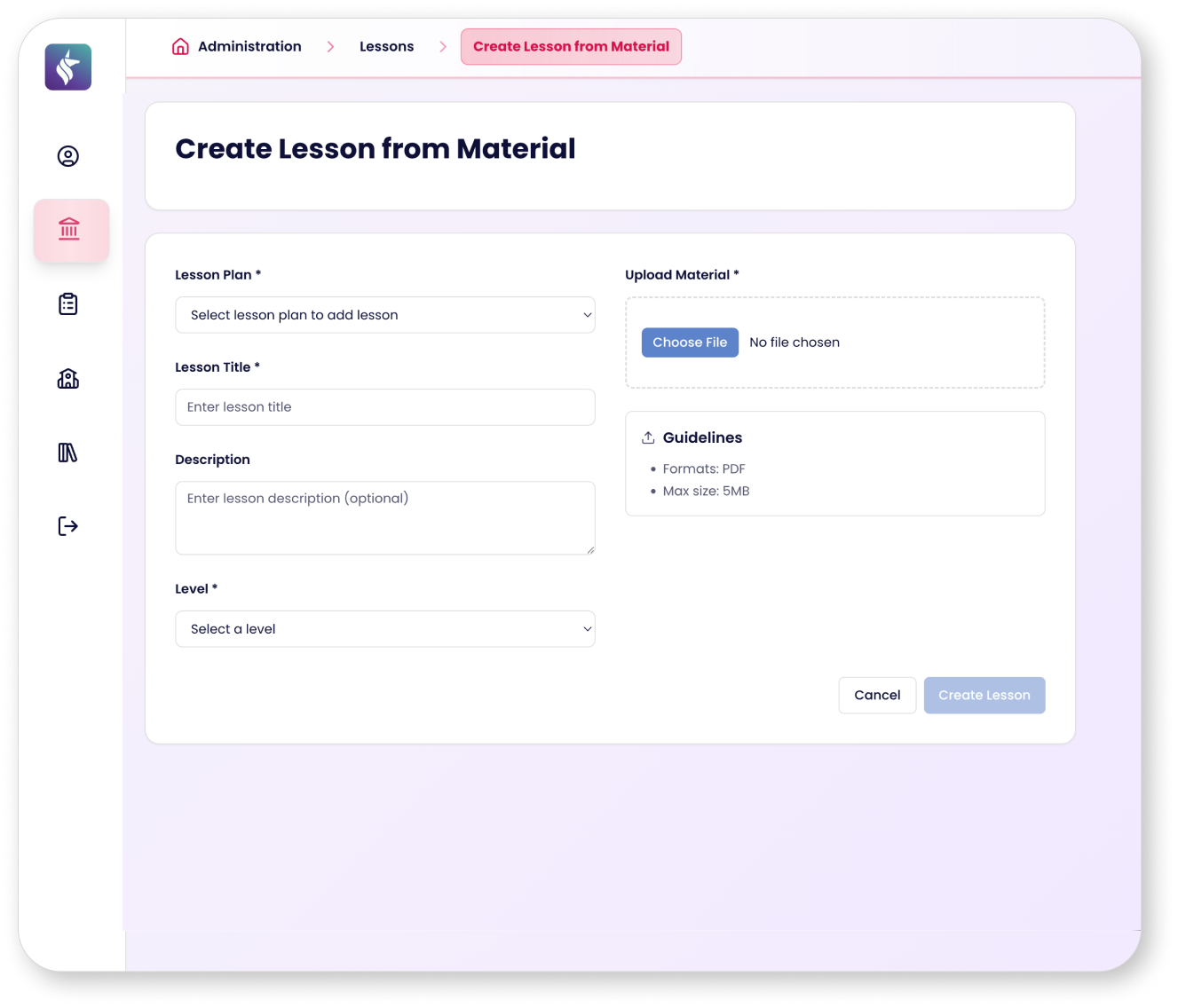Navigate to Lessons breadcrumb
Image resolution: width=1178 pixels, height=1008 pixels.
(386, 47)
